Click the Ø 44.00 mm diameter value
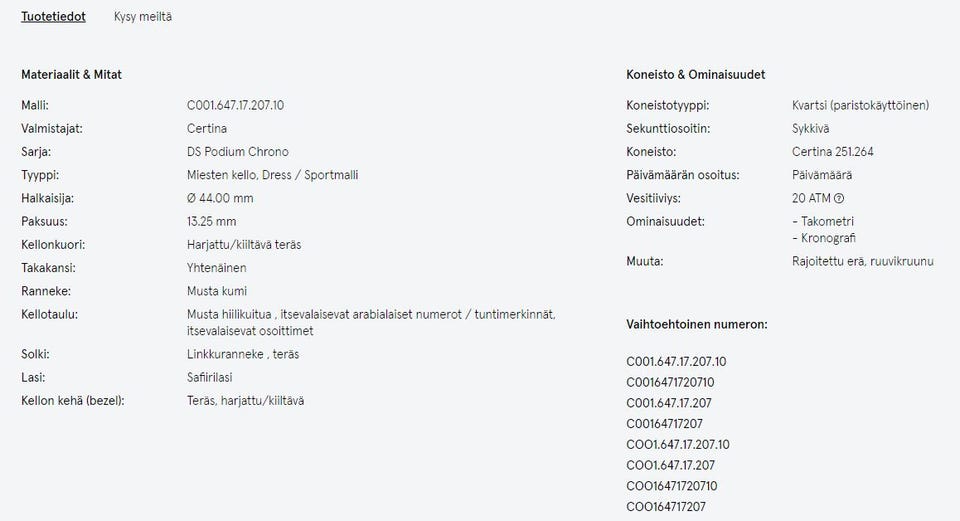 220,198
